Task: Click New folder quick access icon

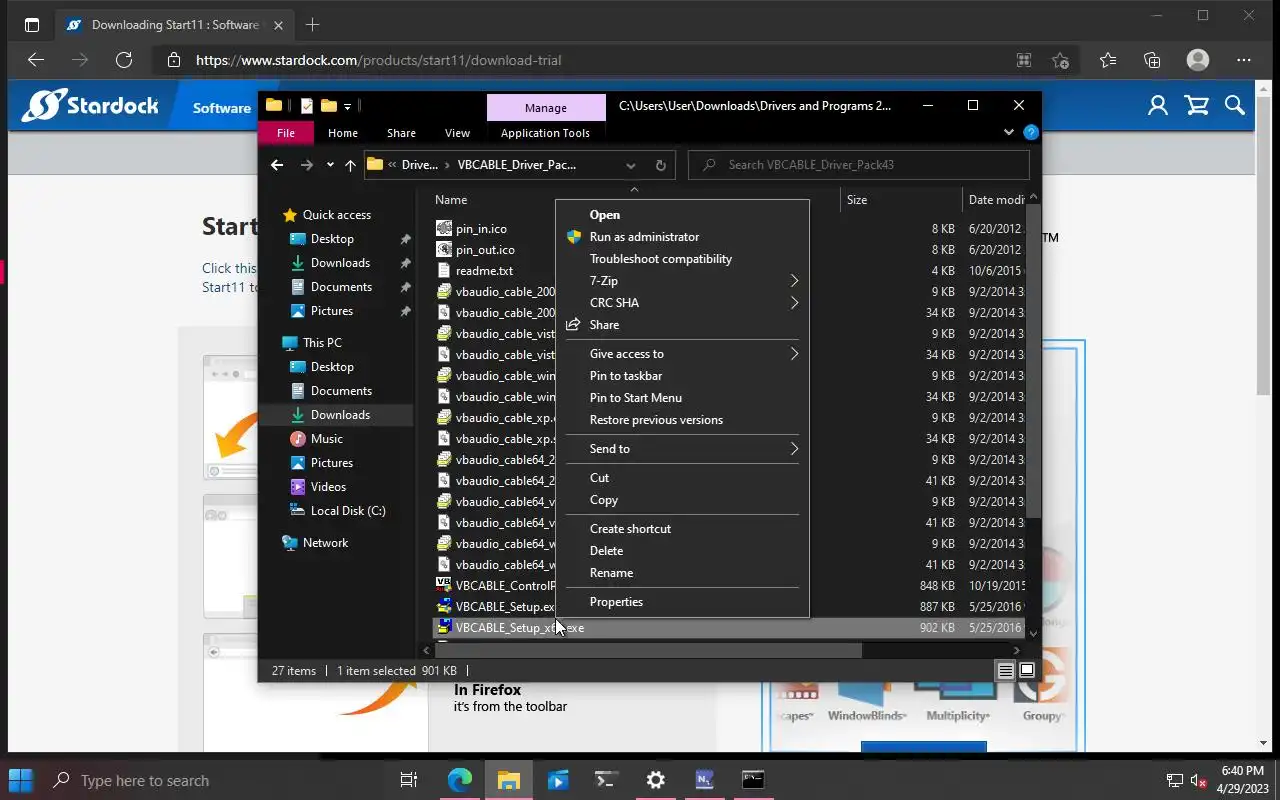Action: [328, 106]
